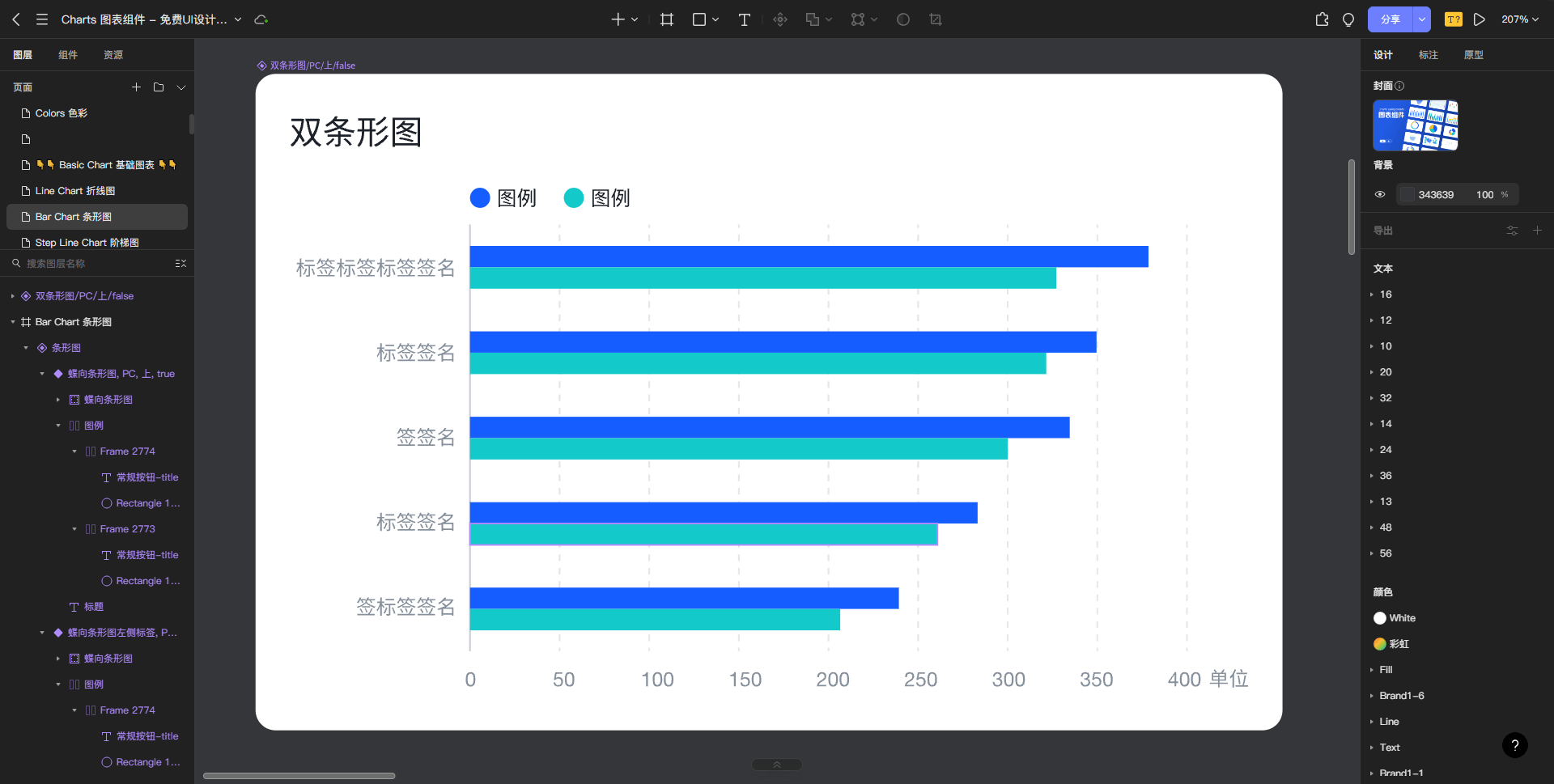Image resolution: width=1554 pixels, height=784 pixels.
Task: Select the add/insert plus tool
Action: click(x=618, y=19)
